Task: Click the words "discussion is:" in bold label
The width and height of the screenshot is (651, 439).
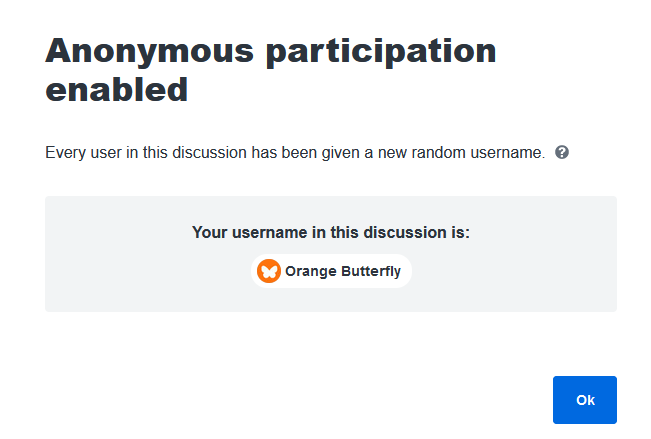Action: point(416,232)
